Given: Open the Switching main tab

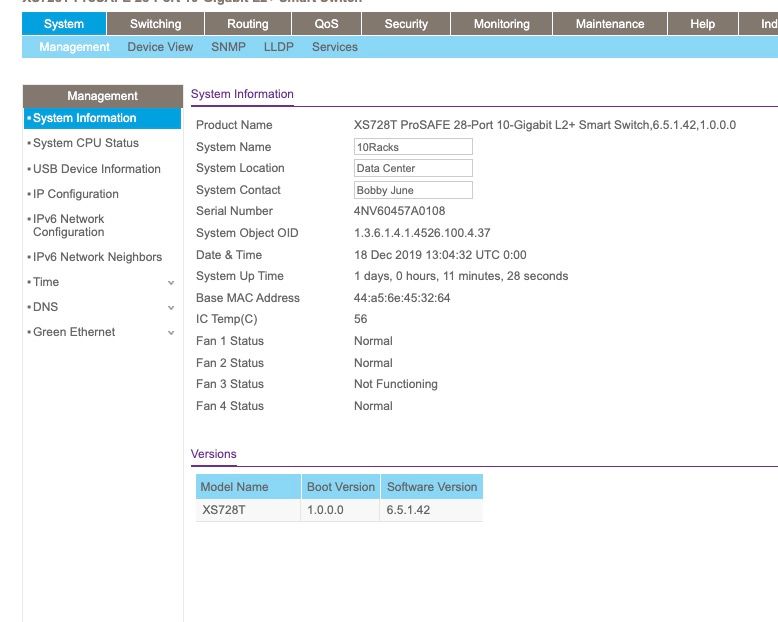Looking at the screenshot, I should [155, 24].
